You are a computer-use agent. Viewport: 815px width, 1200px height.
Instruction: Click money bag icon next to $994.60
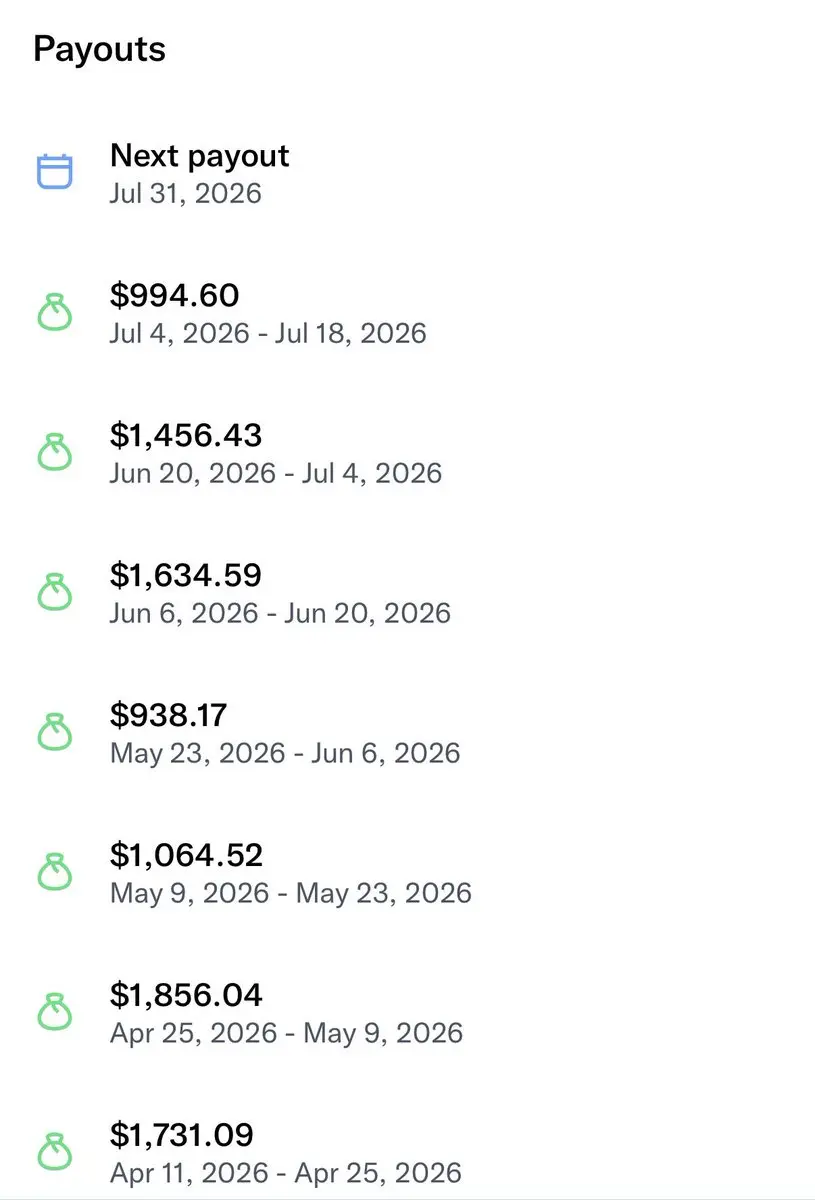click(x=55, y=312)
